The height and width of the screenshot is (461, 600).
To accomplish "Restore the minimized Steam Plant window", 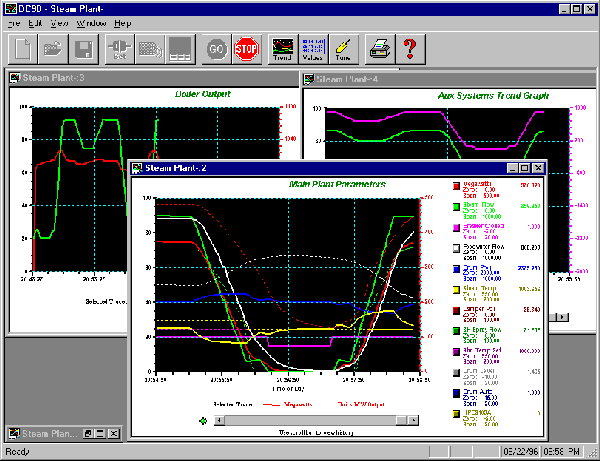I will click(88, 433).
